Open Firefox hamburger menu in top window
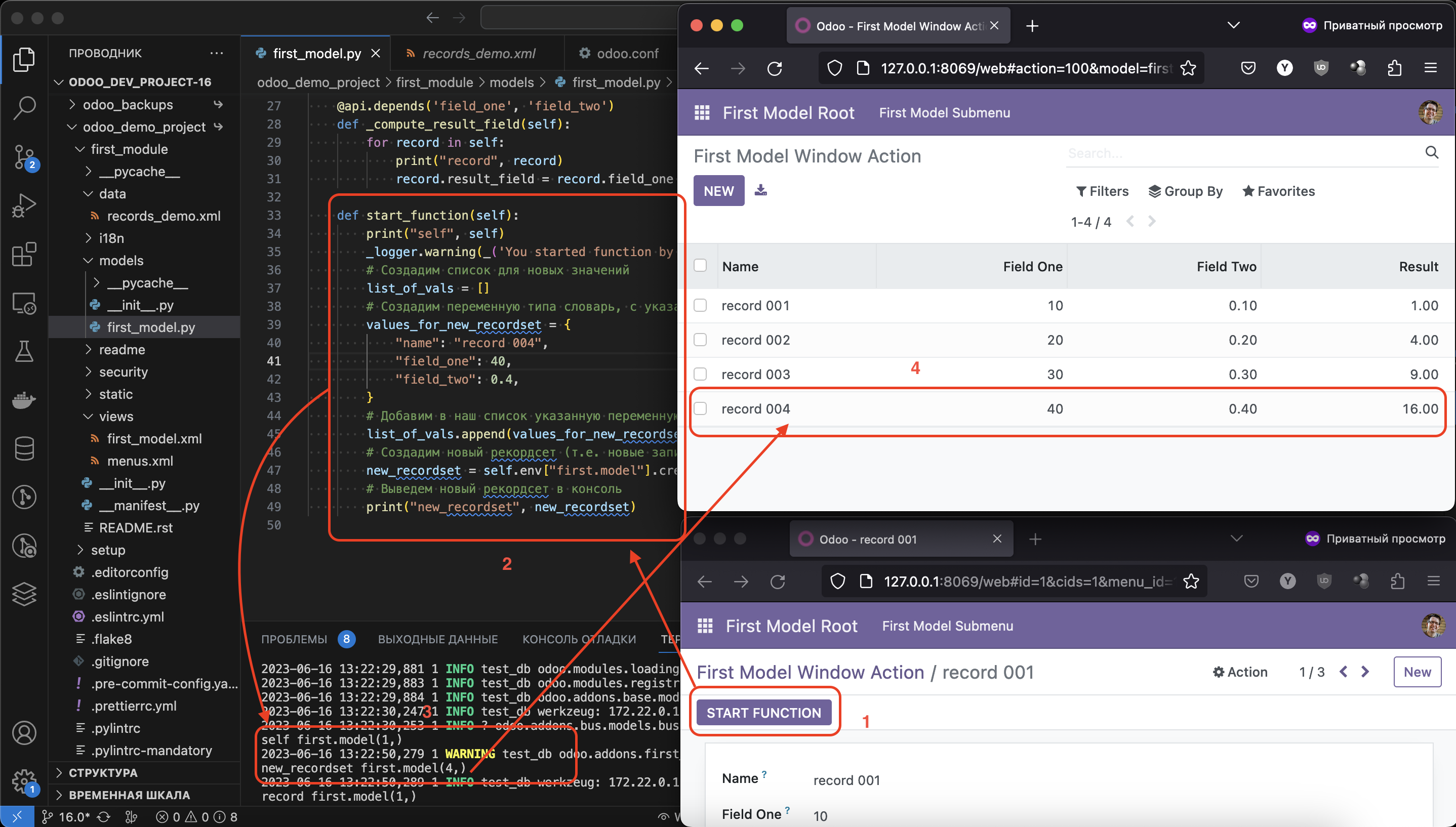 point(1431,68)
